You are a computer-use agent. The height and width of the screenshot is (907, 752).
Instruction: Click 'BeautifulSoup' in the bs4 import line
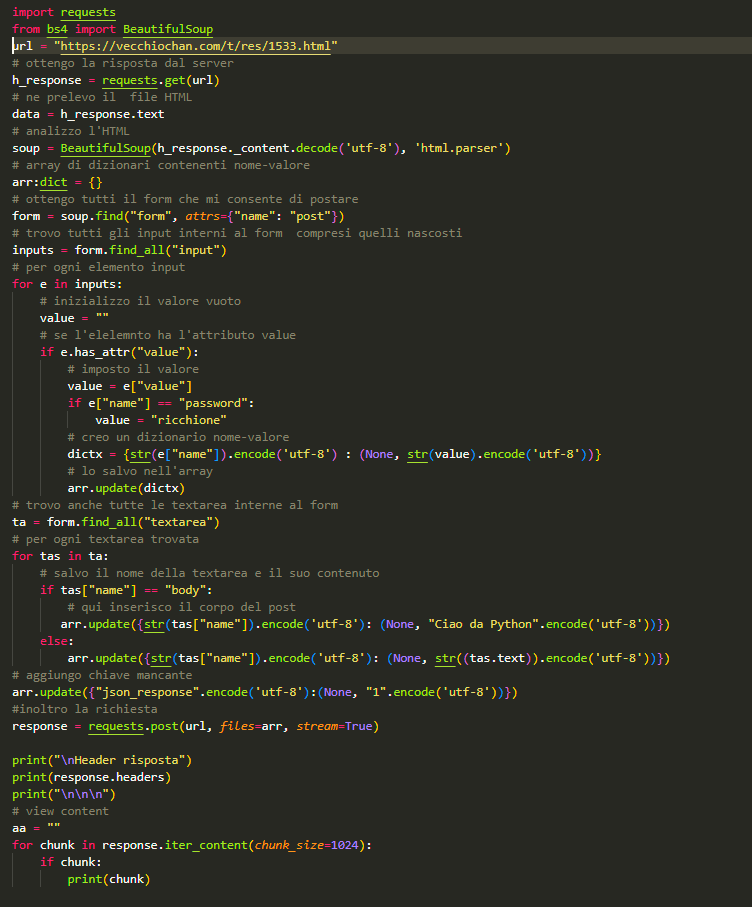click(x=168, y=29)
